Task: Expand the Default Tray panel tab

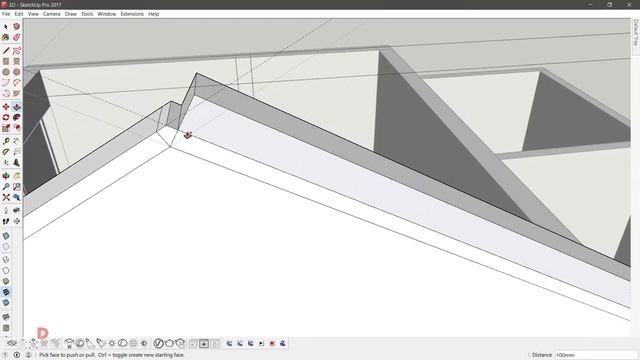Action: [636, 32]
